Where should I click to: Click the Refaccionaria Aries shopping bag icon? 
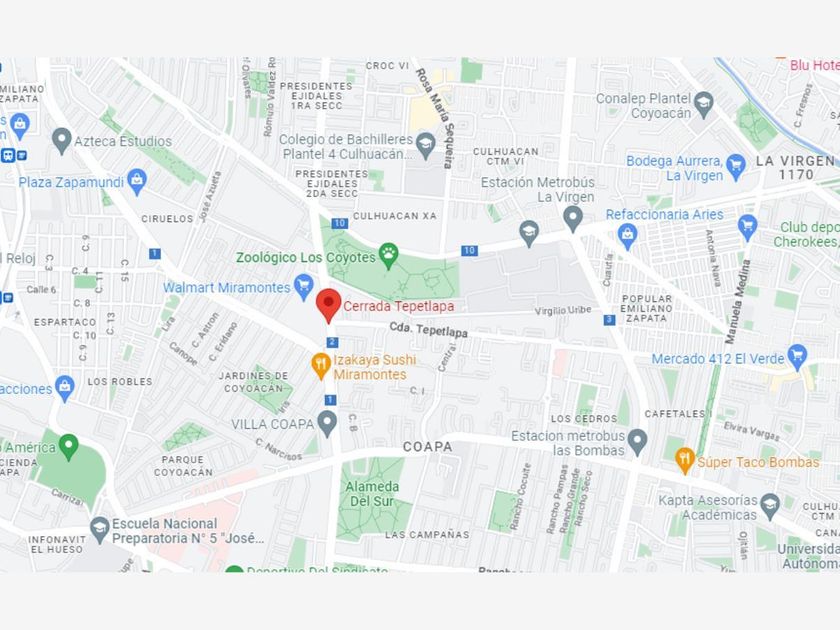click(627, 236)
